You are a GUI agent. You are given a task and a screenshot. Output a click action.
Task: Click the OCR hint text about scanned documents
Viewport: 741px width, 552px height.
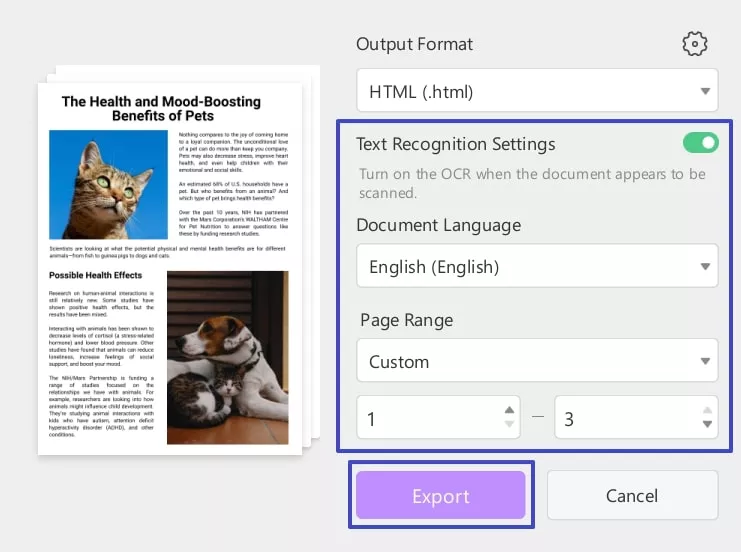pyautogui.click(x=532, y=183)
